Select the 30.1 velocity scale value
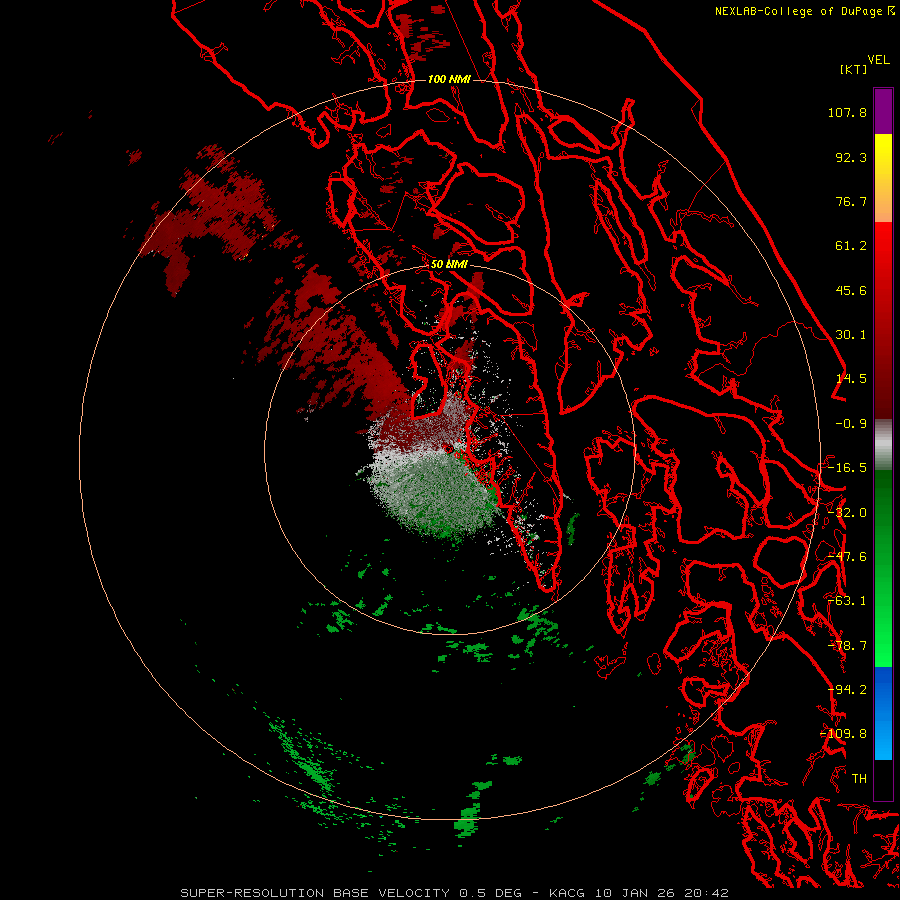 click(x=851, y=335)
